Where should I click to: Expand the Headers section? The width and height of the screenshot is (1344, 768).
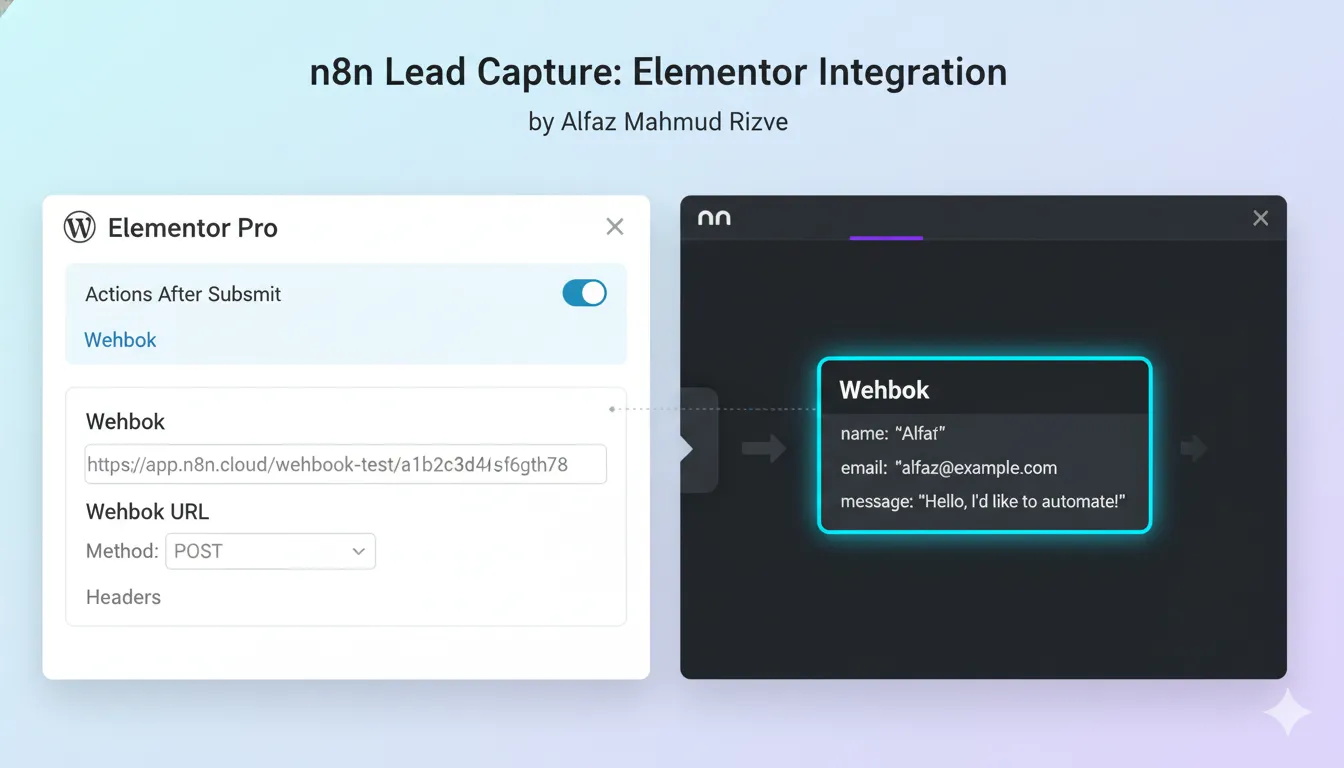pos(123,597)
